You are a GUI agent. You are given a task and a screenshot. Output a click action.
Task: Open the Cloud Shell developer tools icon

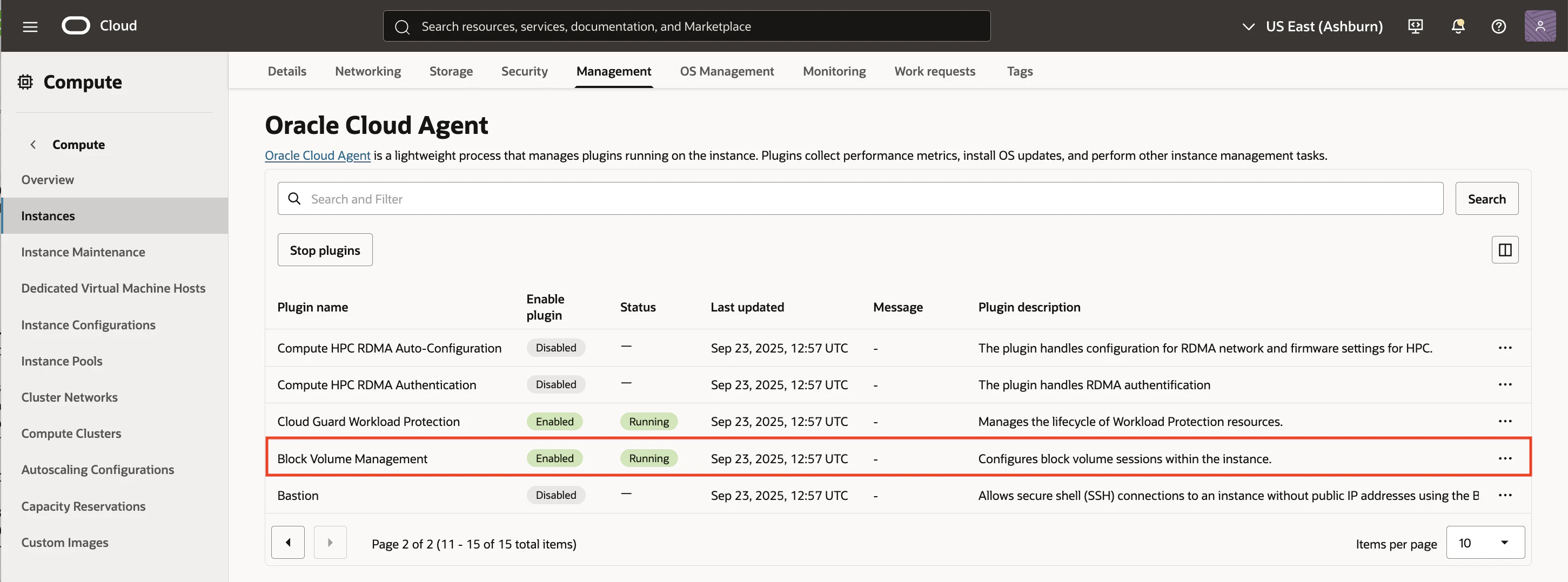1415,26
